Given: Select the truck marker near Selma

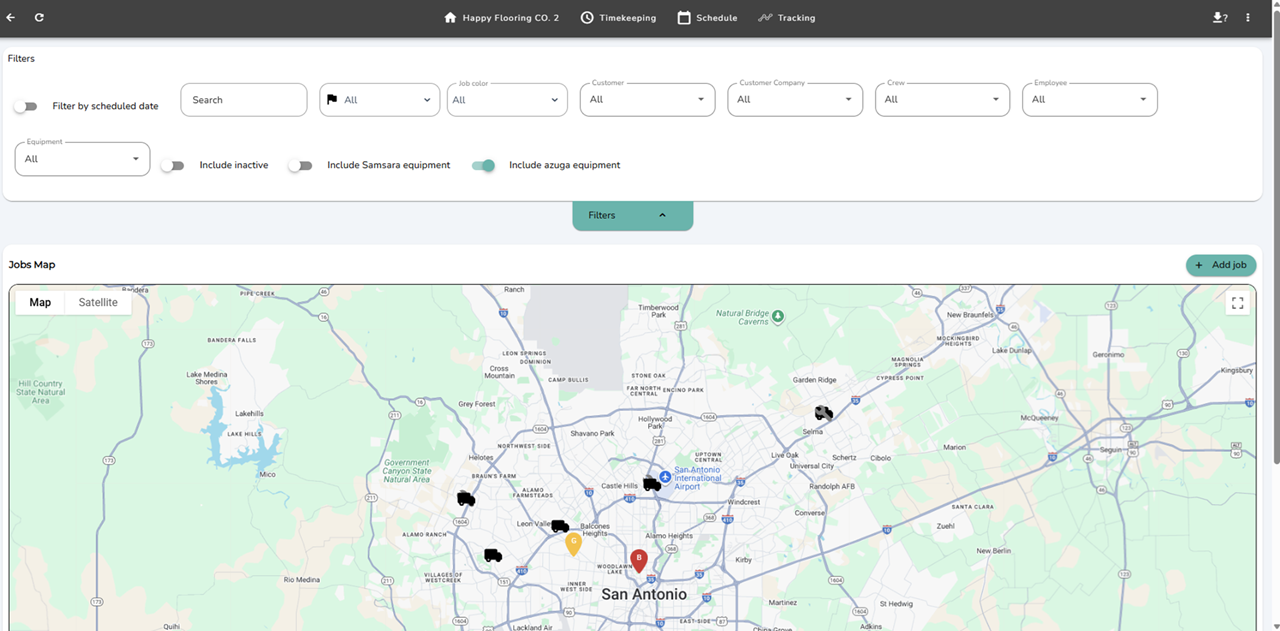Looking at the screenshot, I should (823, 413).
